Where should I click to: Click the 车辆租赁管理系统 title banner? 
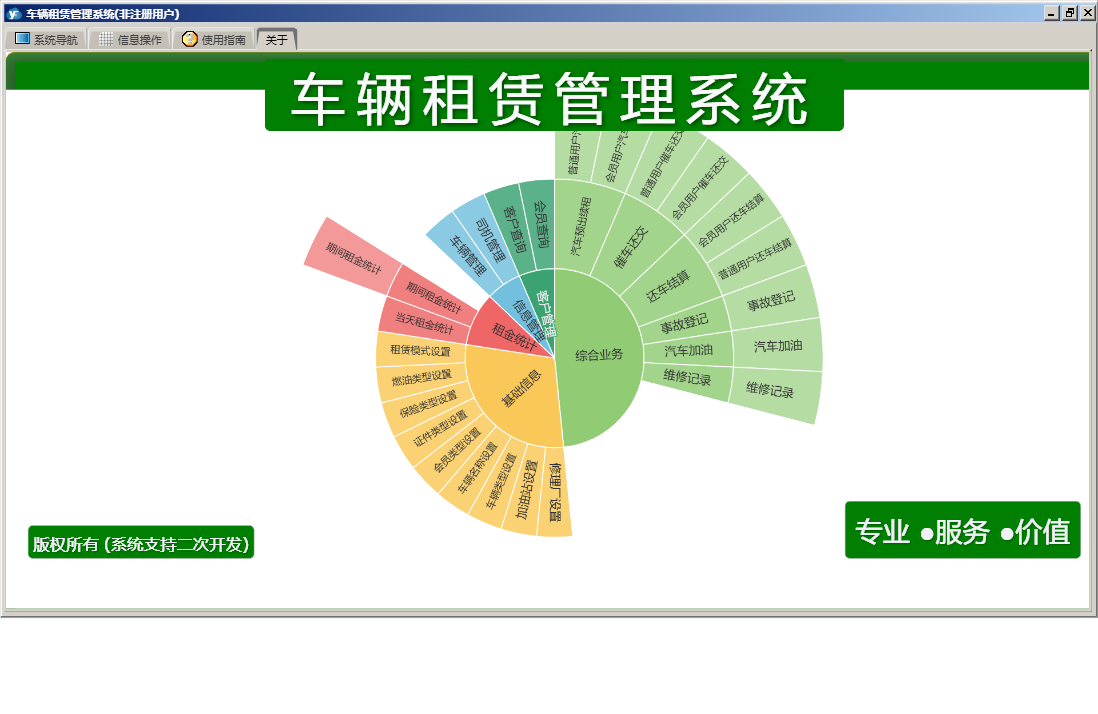[554, 96]
